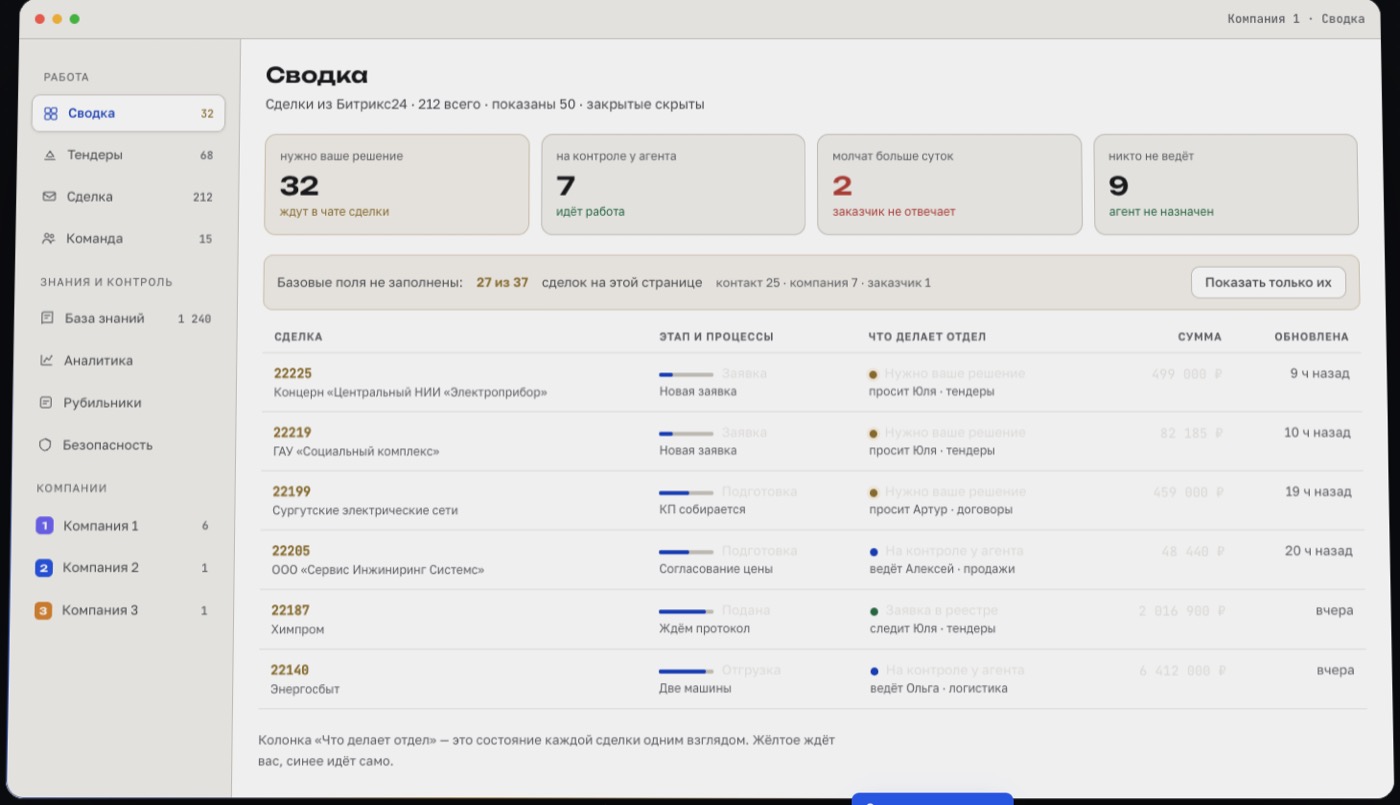Click the ОБНОВЛЕНА column header
Image resolution: width=1400 pixels, height=805 pixels.
pyautogui.click(x=1311, y=337)
